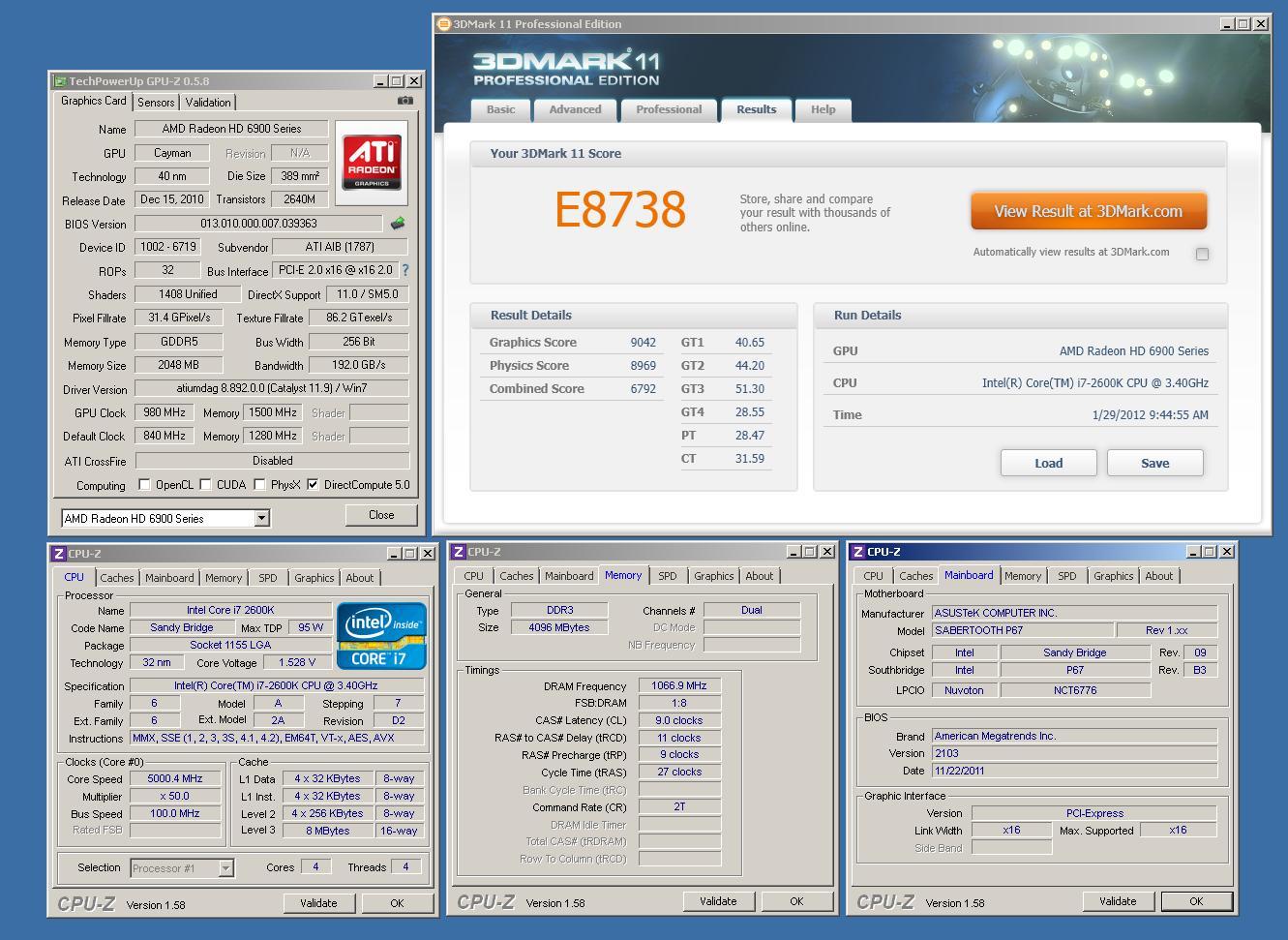
Task: Select the Results tab in 3DMark 11
Action: pyautogui.click(x=757, y=109)
